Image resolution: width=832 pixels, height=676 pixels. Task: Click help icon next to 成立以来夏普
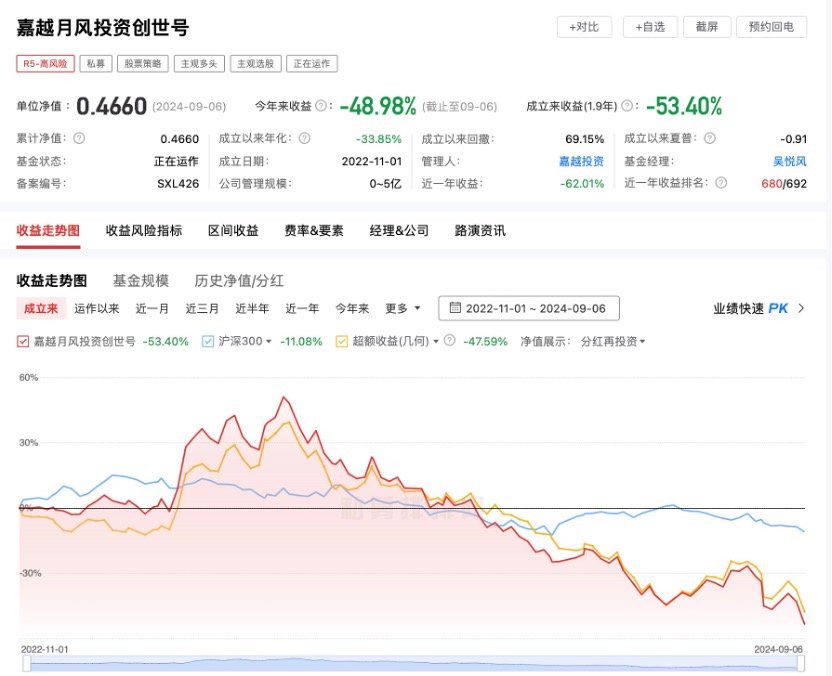pos(710,139)
